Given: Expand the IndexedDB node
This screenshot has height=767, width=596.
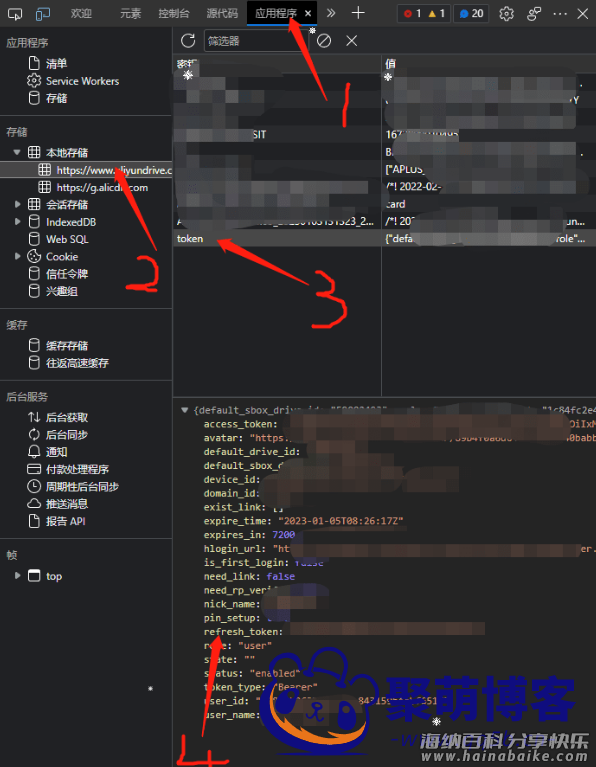Looking at the screenshot, I should point(17,222).
